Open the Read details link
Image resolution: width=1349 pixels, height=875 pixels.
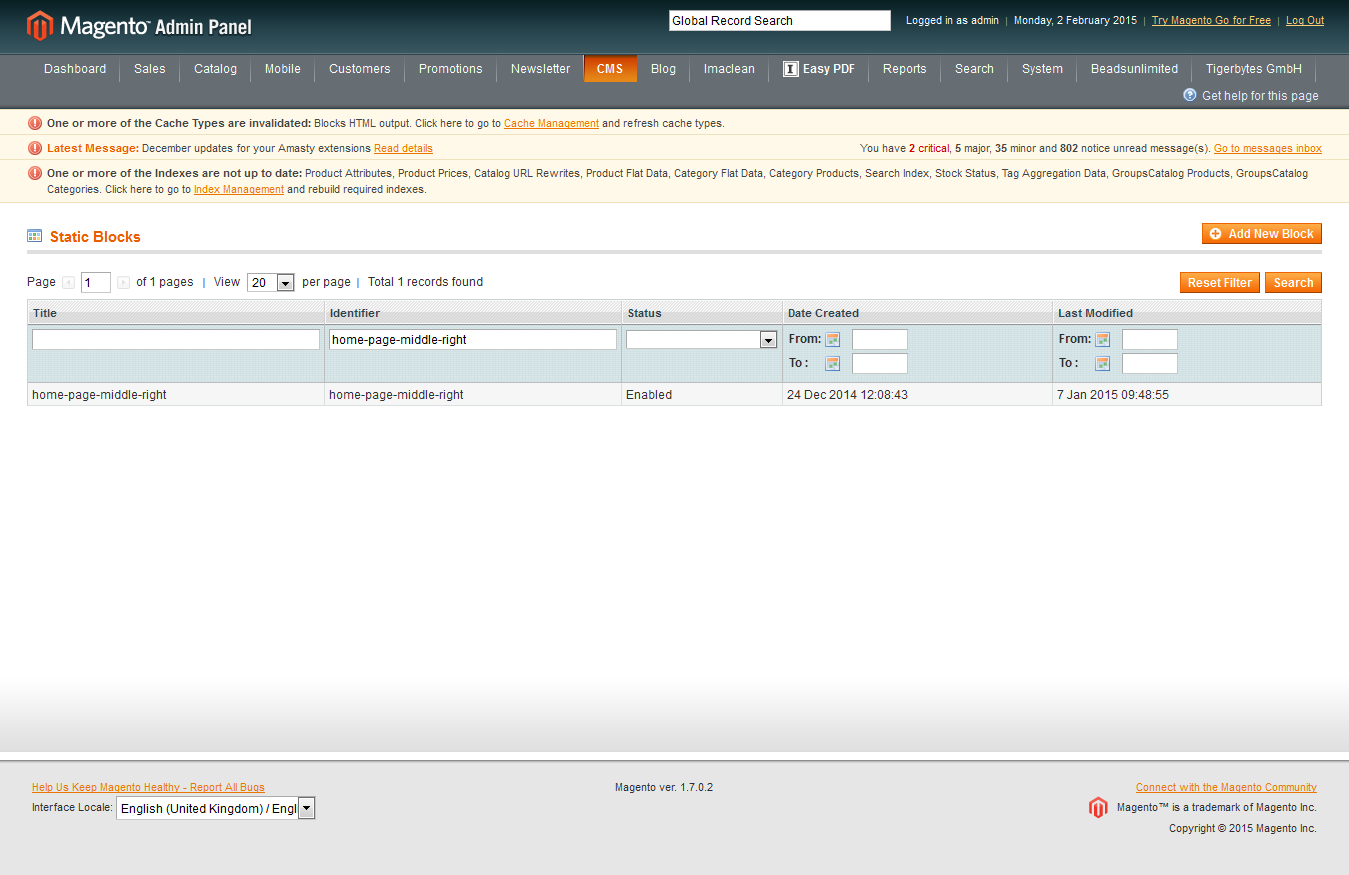[403, 149]
